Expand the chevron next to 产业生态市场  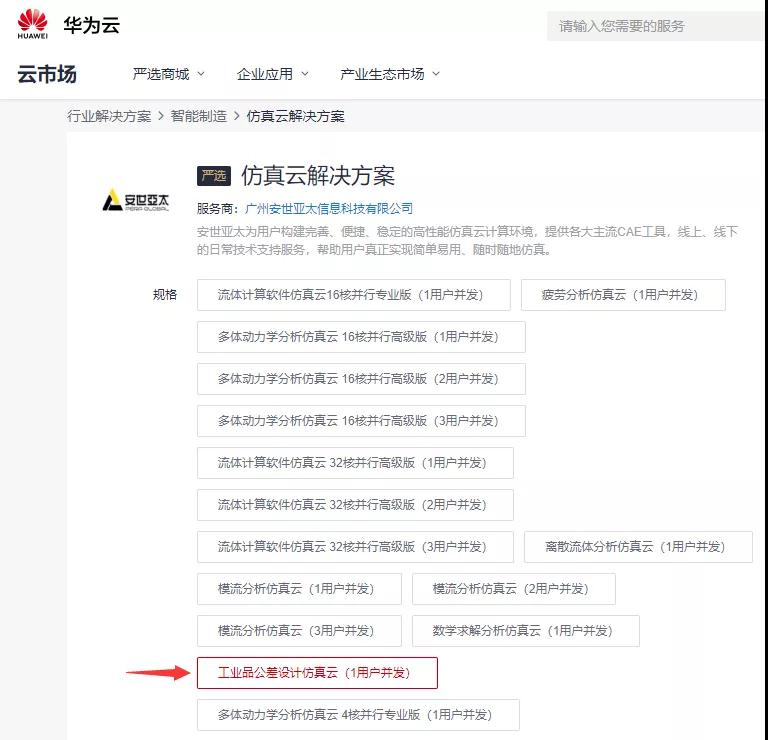(x=436, y=74)
